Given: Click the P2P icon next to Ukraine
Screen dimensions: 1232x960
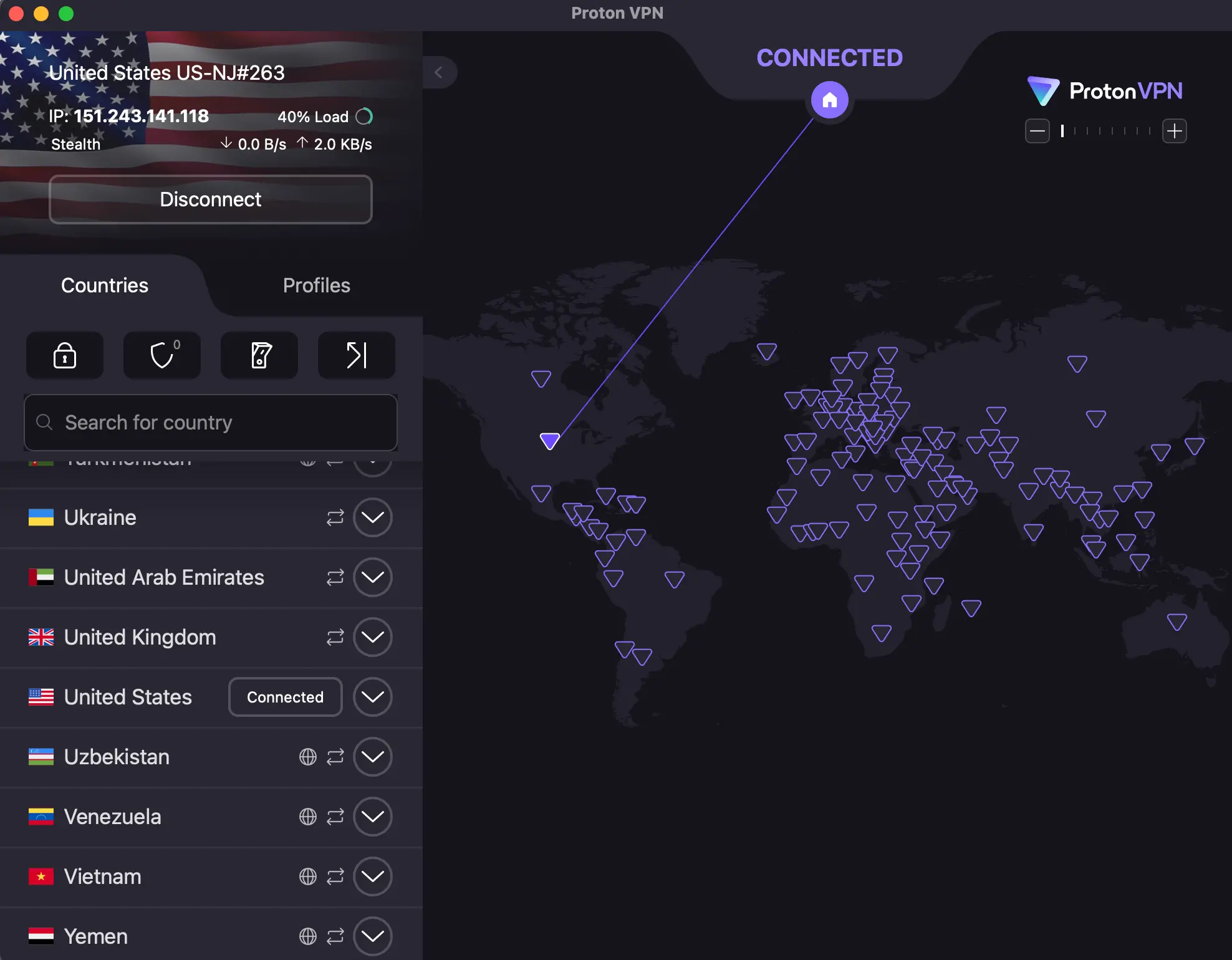Looking at the screenshot, I should click(334, 517).
